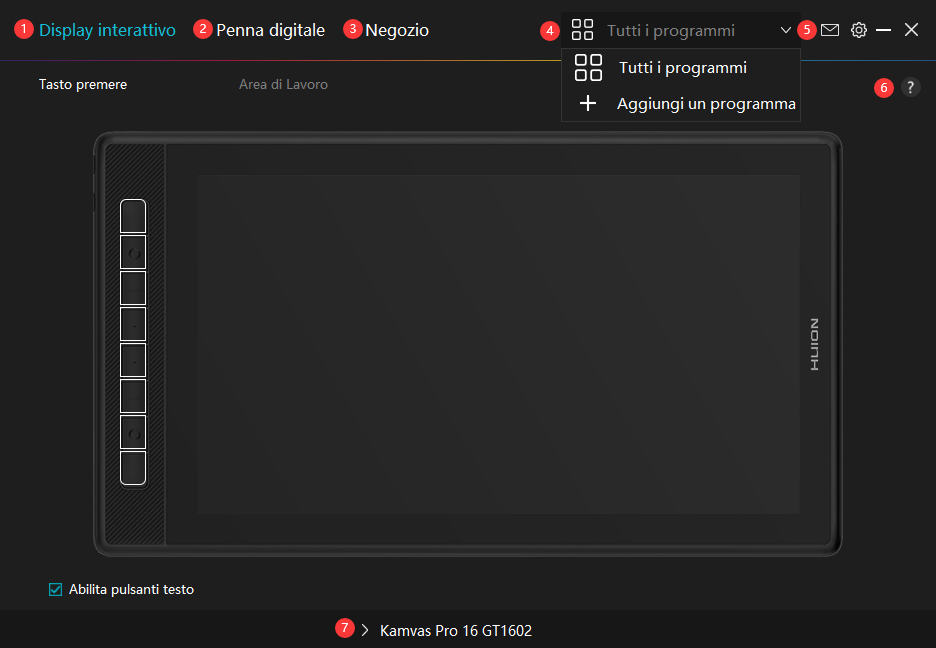Open the Negozio tab
Viewport: 936px width, 648px height.
[397, 30]
